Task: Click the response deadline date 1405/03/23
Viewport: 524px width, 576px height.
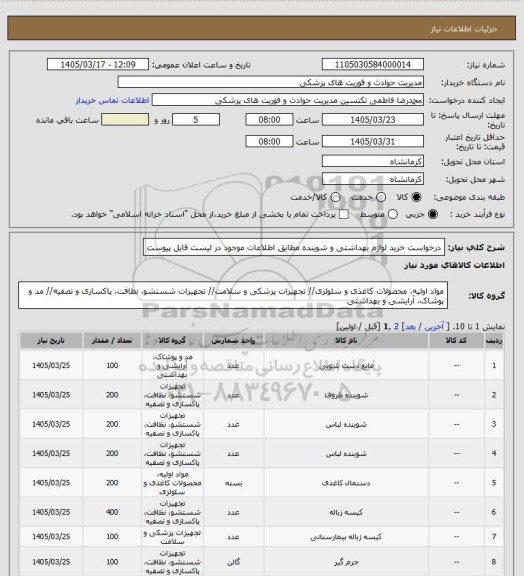Action: [373, 120]
